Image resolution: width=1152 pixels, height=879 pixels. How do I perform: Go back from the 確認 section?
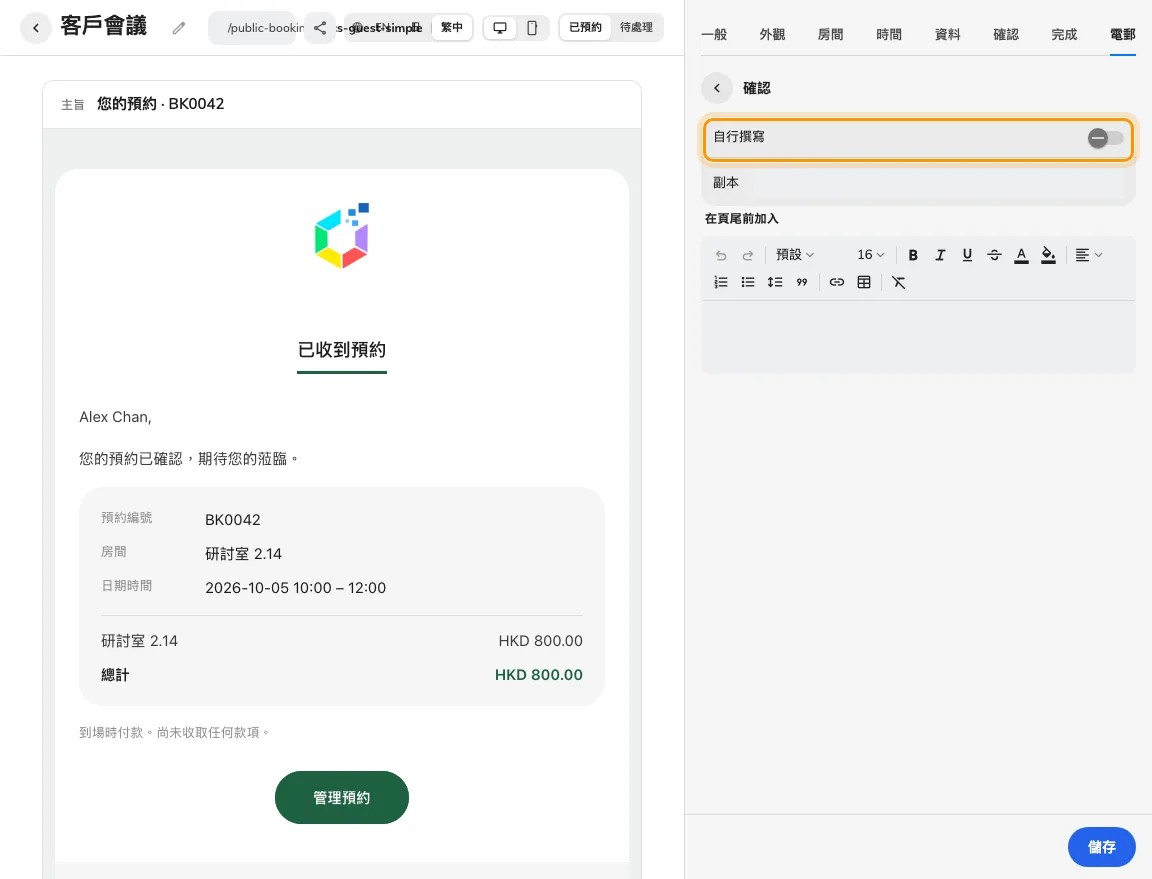pos(717,88)
